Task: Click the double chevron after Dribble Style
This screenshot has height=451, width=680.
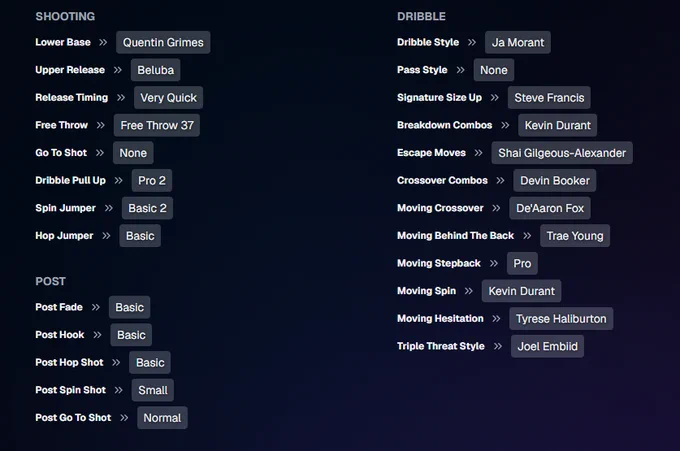Action: coord(472,42)
